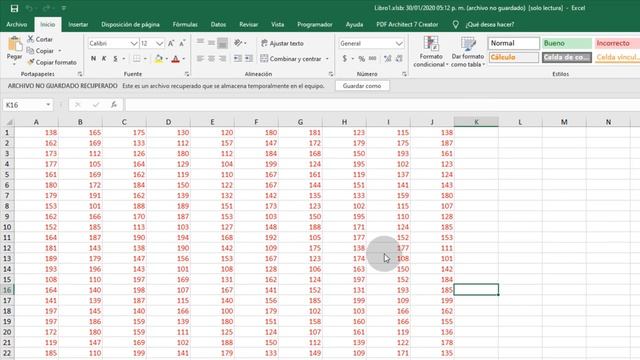Align text to bottom of cell
This screenshot has width=640, height=360.
(x=222, y=43)
